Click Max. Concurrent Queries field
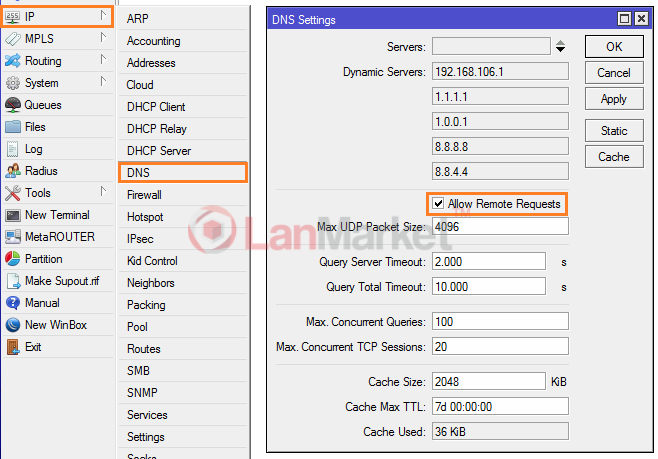The height and width of the screenshot is (459, 658). tap(500, 322)
